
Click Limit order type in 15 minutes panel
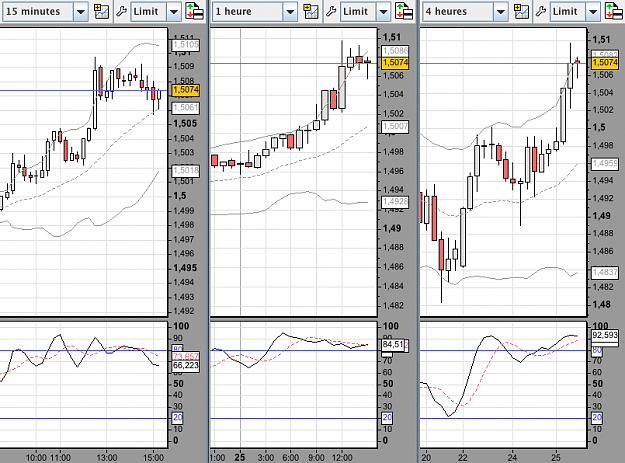pyautogui.click(x=149, y=12)
